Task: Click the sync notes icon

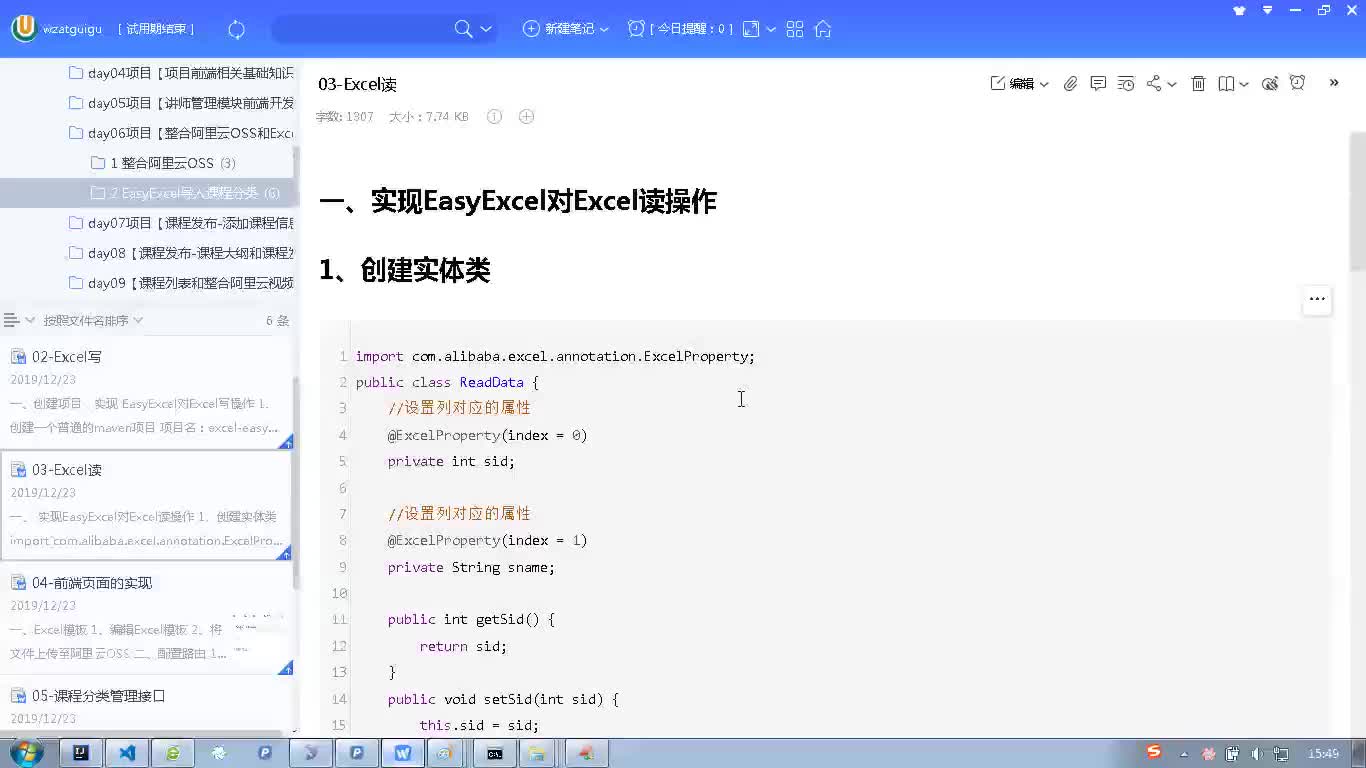Action: click(237, 29)
